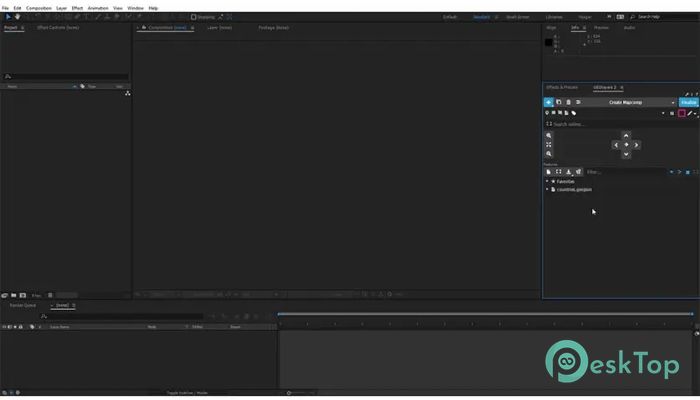
Task: Switch to the Render Queue tab
Action: click(23, 306)
